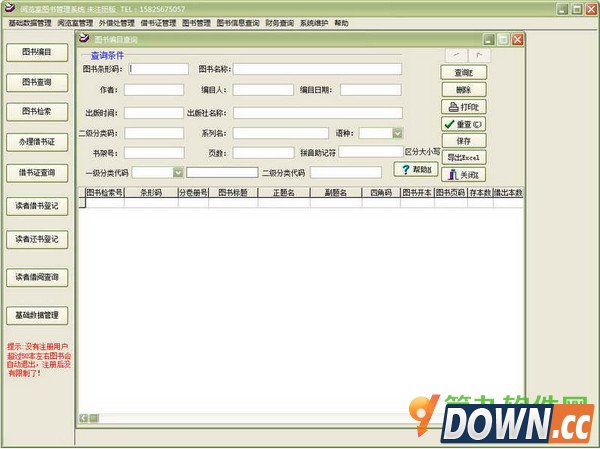600x449 pixels.
Task: Focus the 拼音助记符 input field
Action: pyautogui.click(x=371, y=152)
